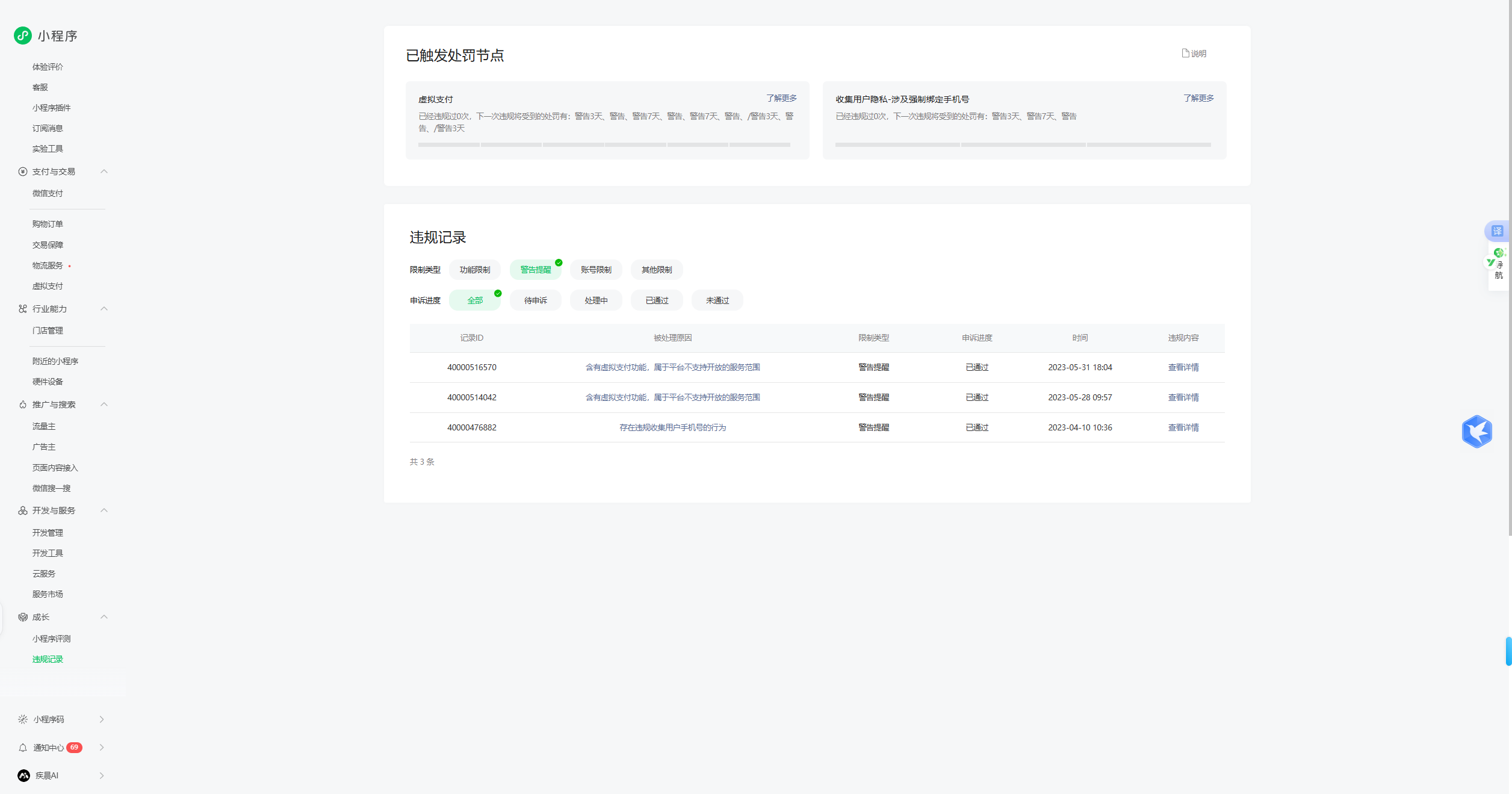This screenshot has height=794, width=1512.
Task: Click 了解更多 on the 虚拟支付 card
Action: click(x=781, y=98)
